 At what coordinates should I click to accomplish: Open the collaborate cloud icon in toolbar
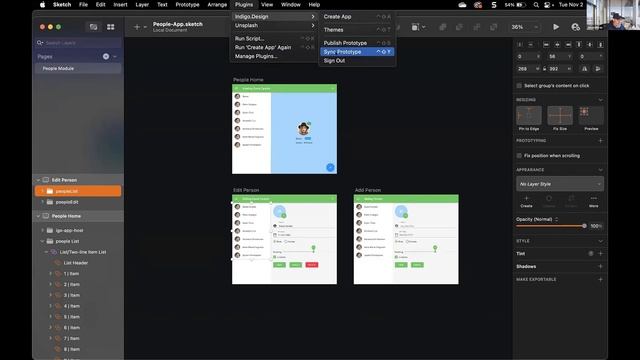click(576, 27)
